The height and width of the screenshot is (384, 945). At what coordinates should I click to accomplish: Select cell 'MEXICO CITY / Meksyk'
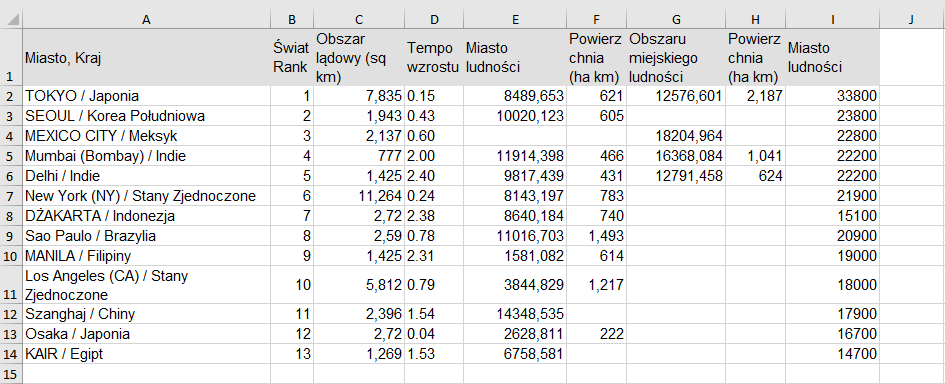pyautogui.click(x=146, y=136)
